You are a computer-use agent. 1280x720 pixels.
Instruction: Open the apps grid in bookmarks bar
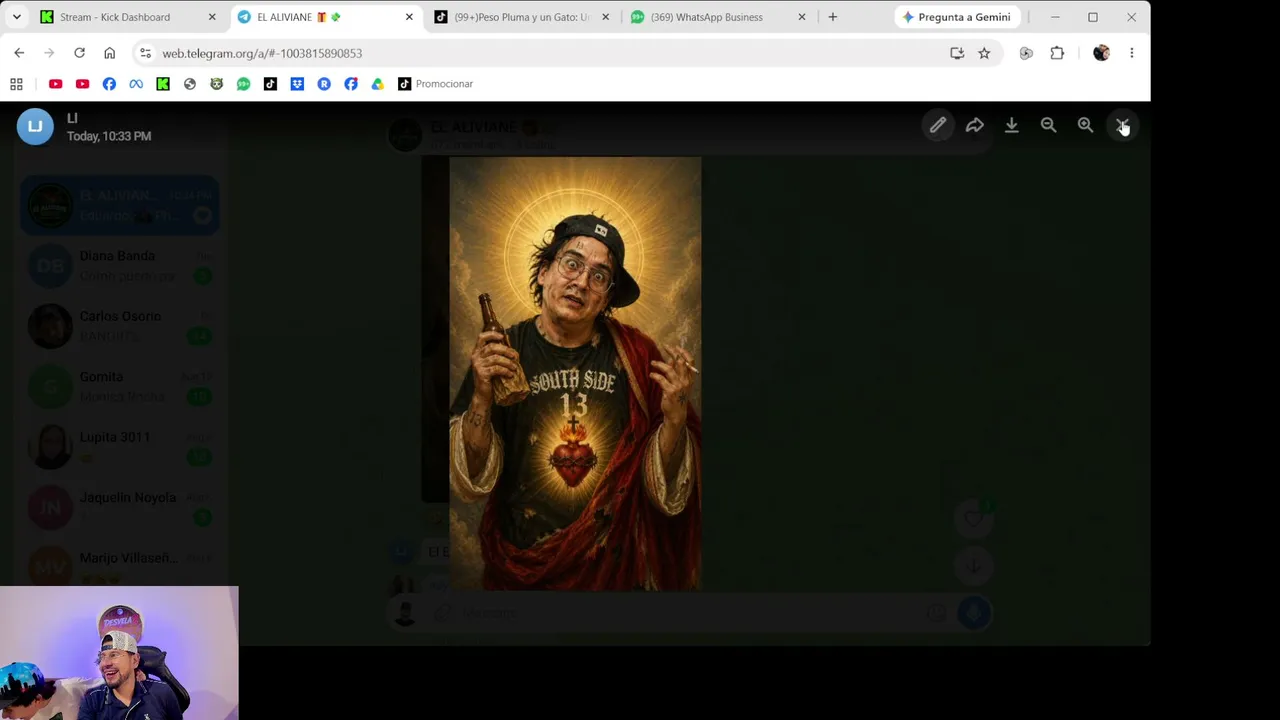tap(16, 84)
